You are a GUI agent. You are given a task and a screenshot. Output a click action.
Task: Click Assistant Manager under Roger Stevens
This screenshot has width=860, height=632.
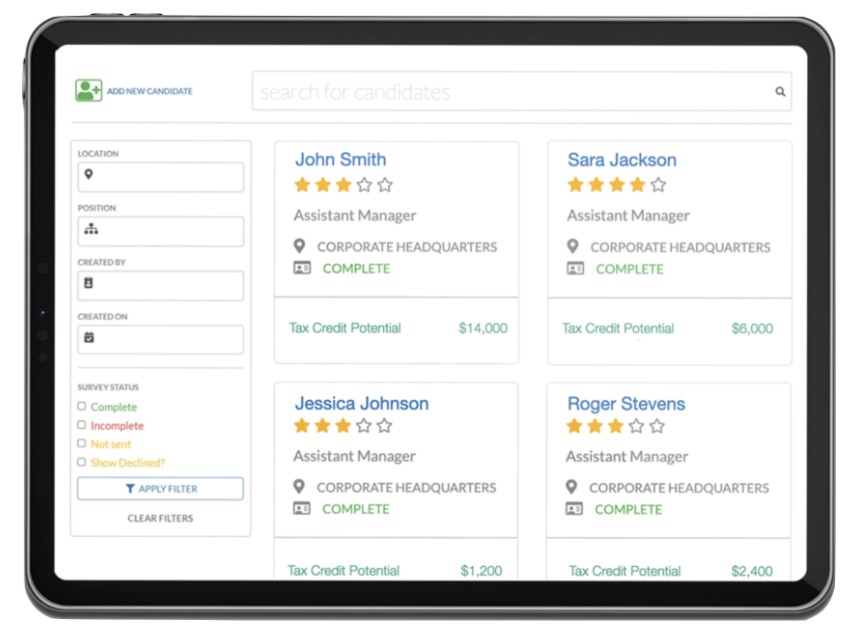coord(627,456)
